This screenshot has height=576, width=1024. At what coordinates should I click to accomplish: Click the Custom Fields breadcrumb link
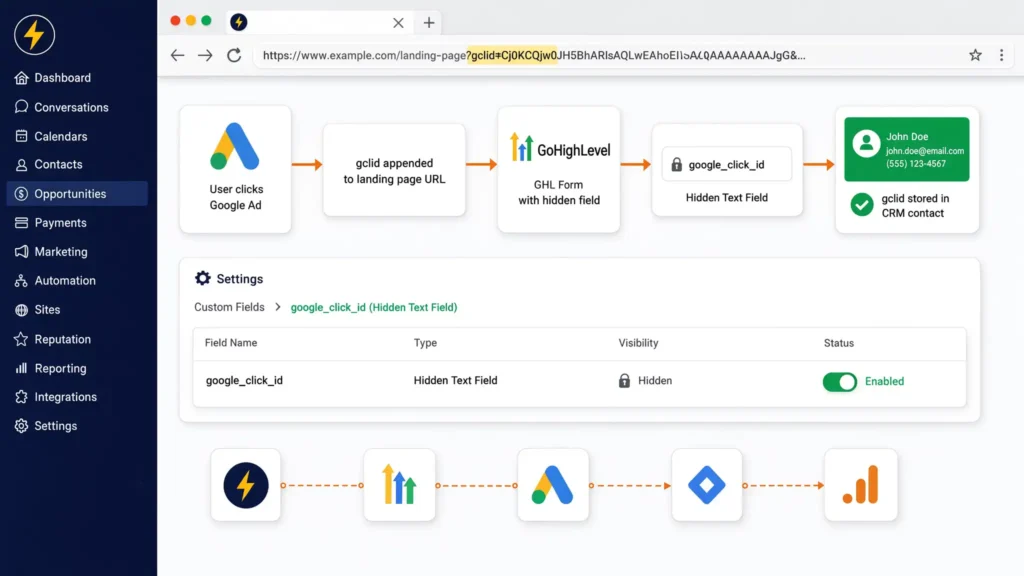tap(229, 307)
